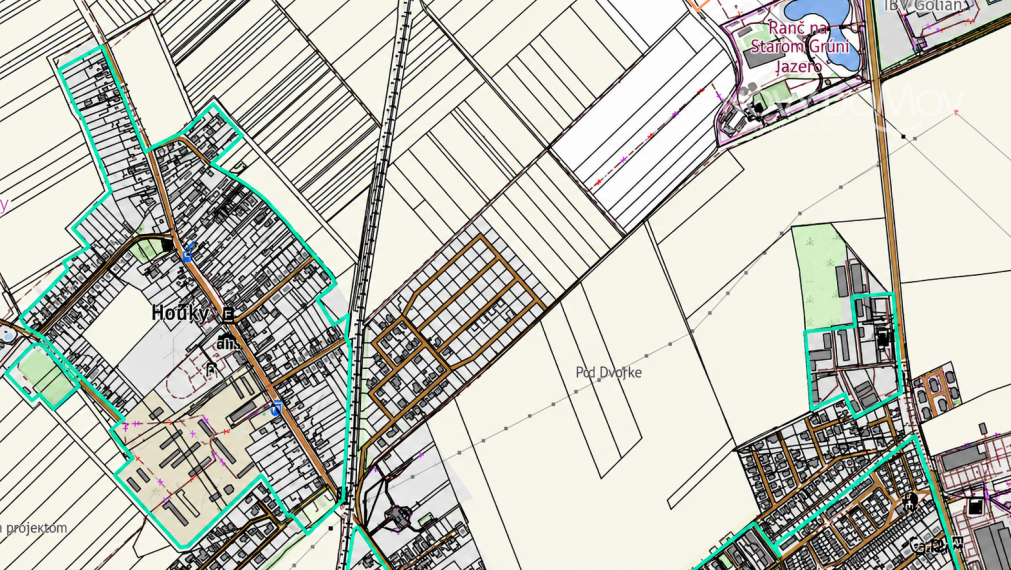Click the IBV Golian label
Screen dimensions: 1011x570
pos(925,5)
